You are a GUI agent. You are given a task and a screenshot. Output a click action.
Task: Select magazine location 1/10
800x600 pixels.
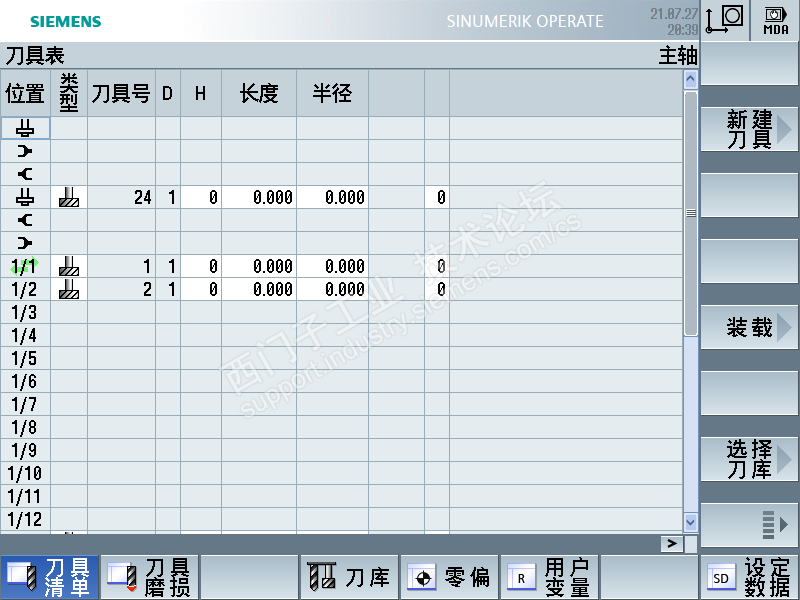tap(25, 472)
